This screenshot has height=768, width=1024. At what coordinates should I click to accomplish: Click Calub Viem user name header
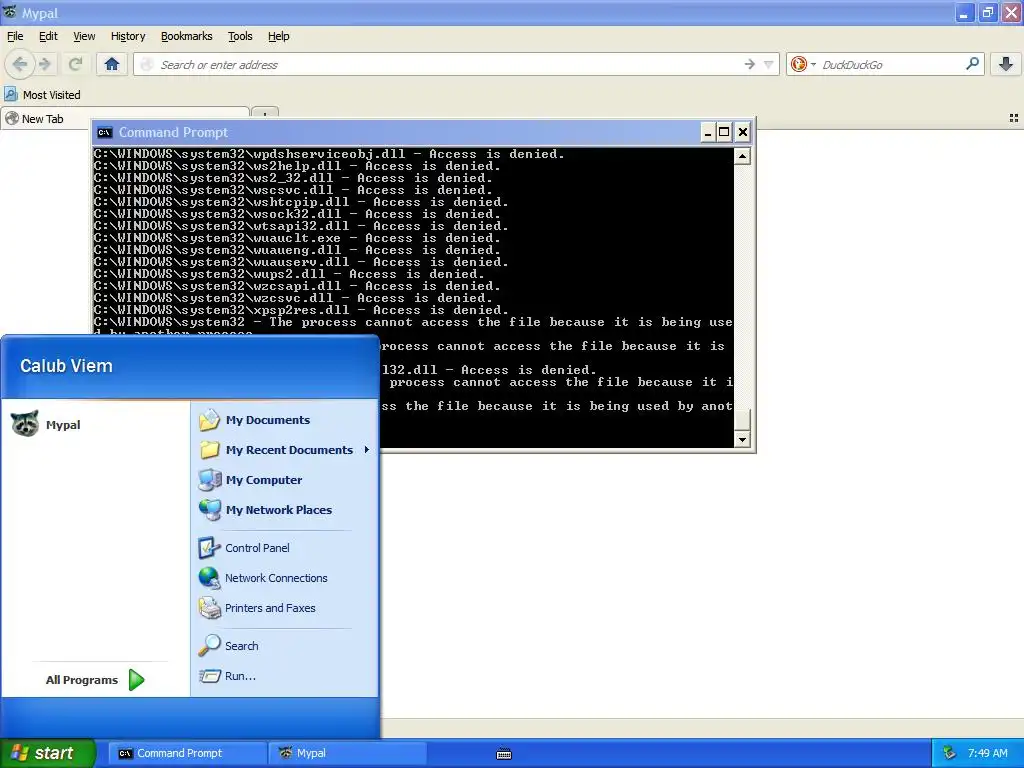coord(66,366)
